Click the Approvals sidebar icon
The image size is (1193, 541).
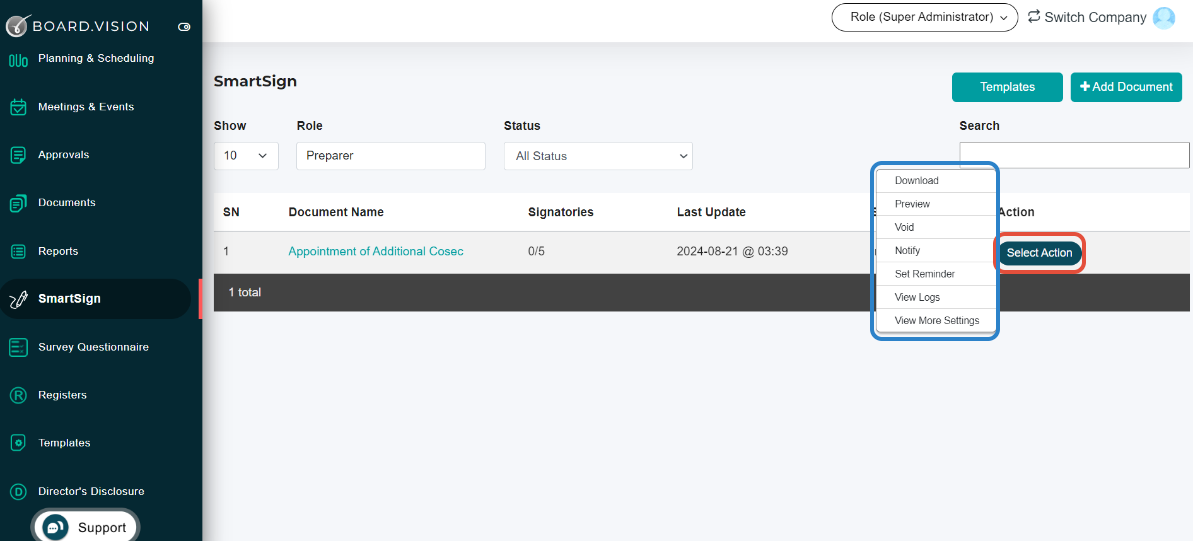coord(18,155)
